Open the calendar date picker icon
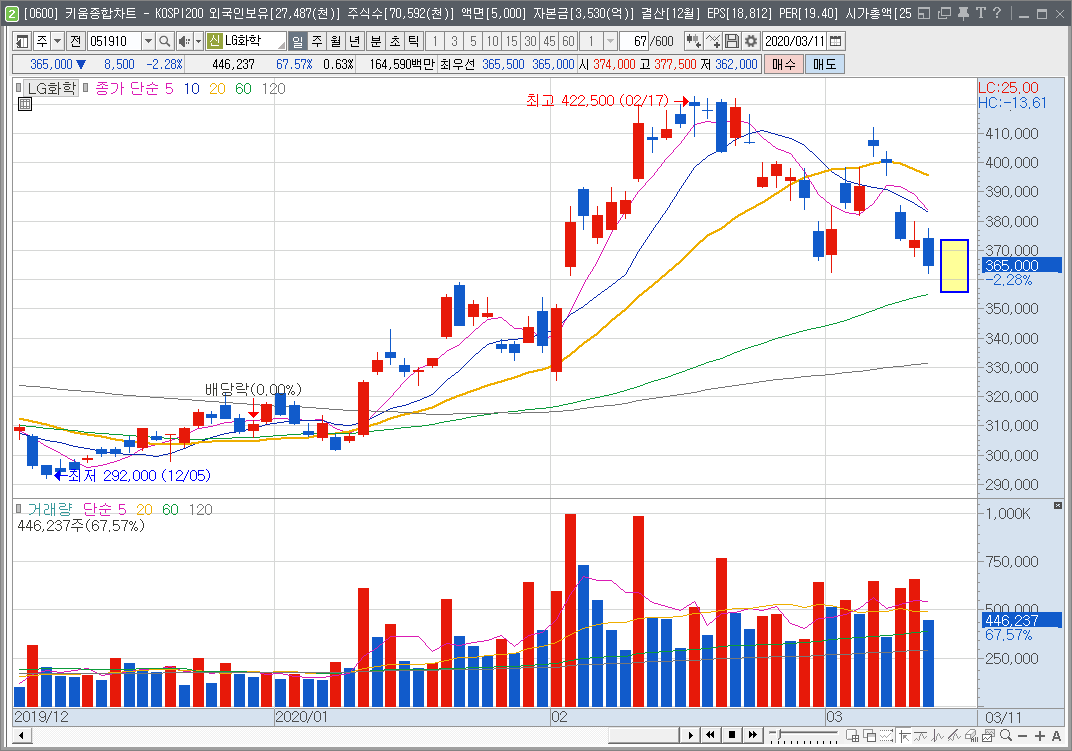1072x751 pixels. pyautogui.click(x=835, y=42)
